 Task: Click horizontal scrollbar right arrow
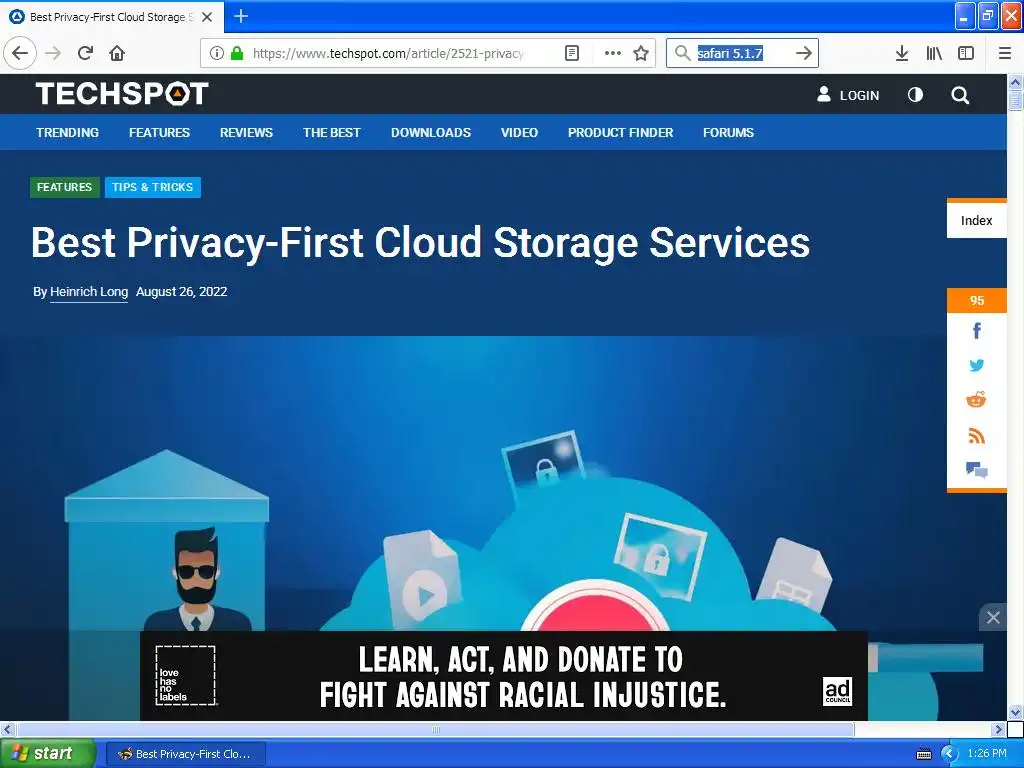tap(998, 729)
